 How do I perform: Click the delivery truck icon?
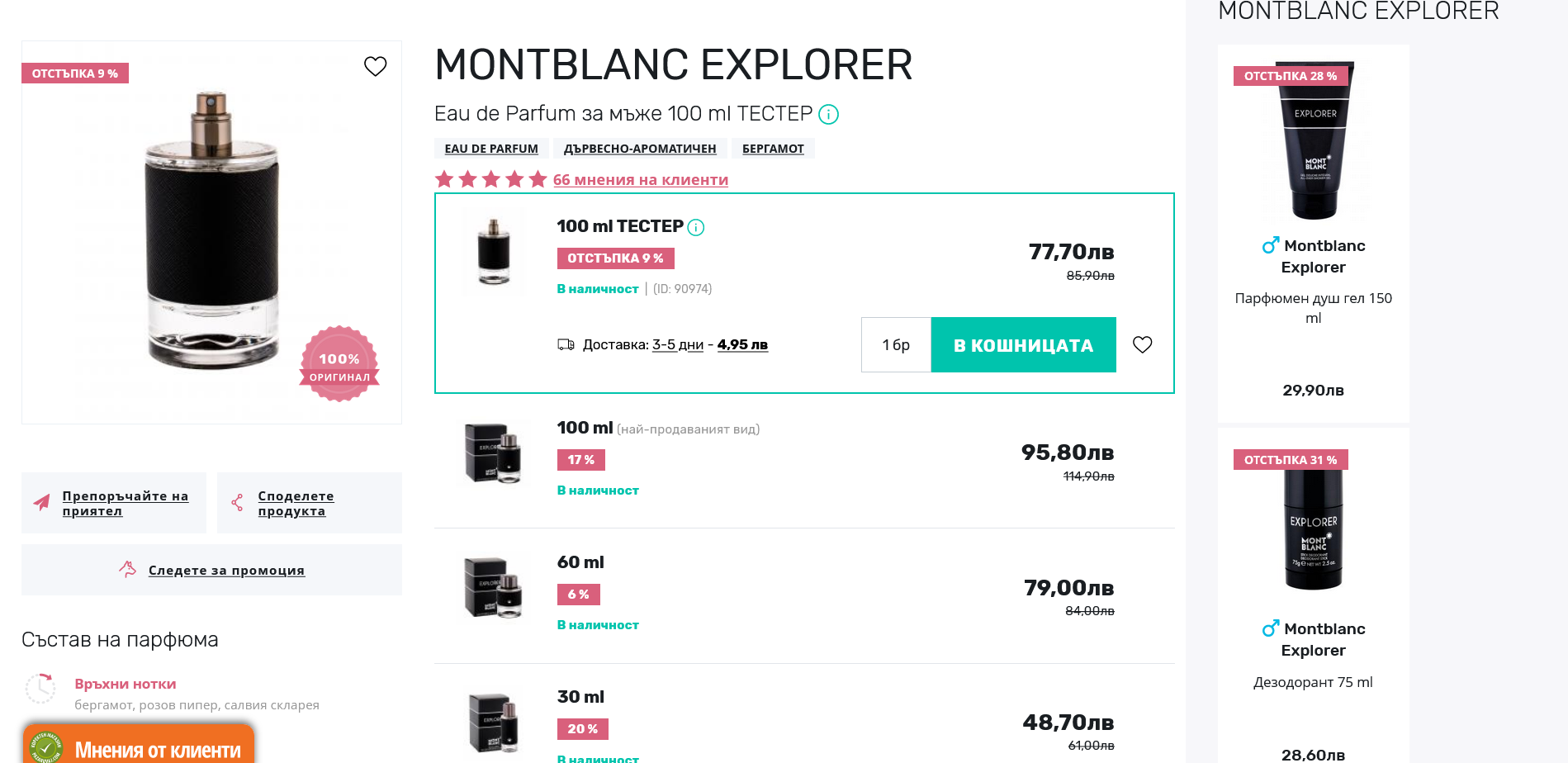pos(566,344)
